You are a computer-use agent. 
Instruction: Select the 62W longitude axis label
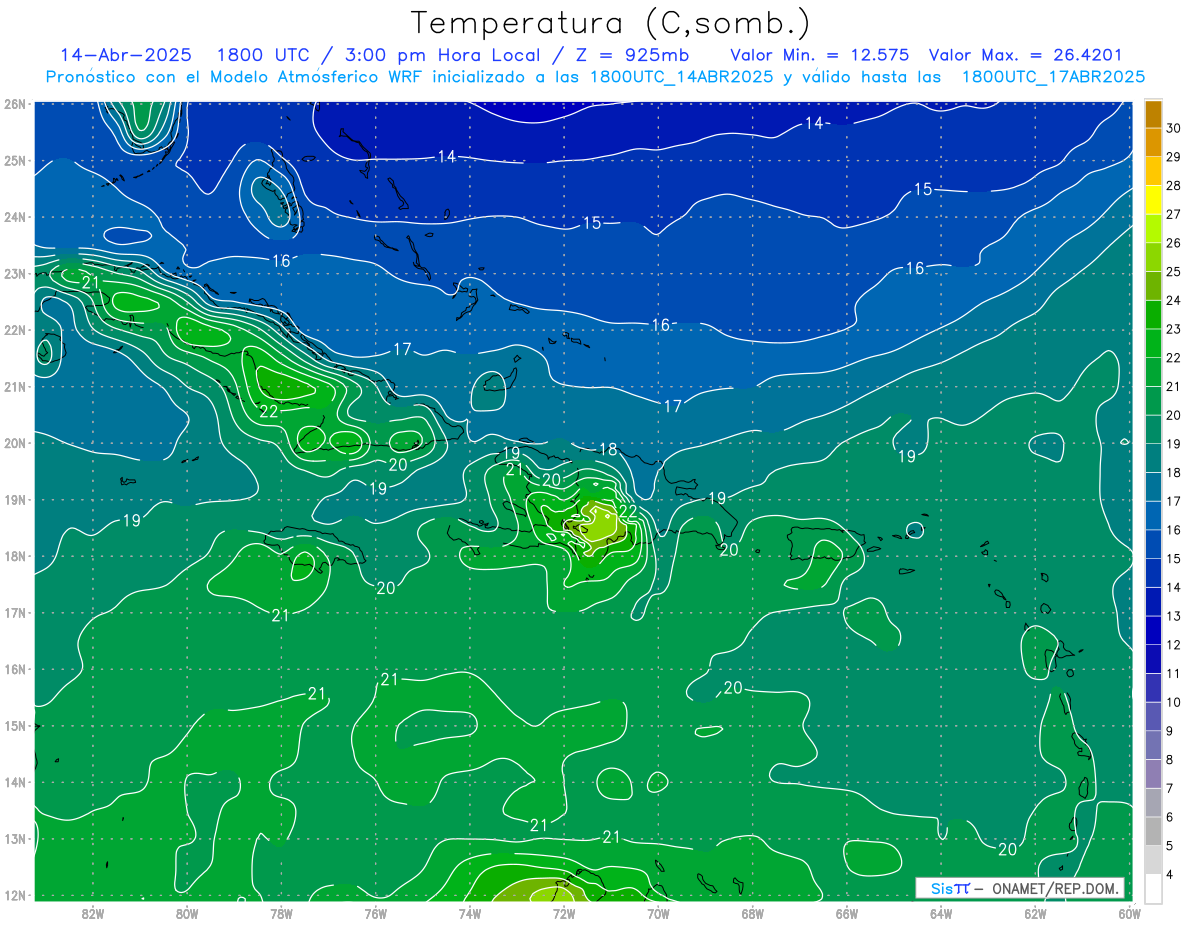[x=1035, y=912]
